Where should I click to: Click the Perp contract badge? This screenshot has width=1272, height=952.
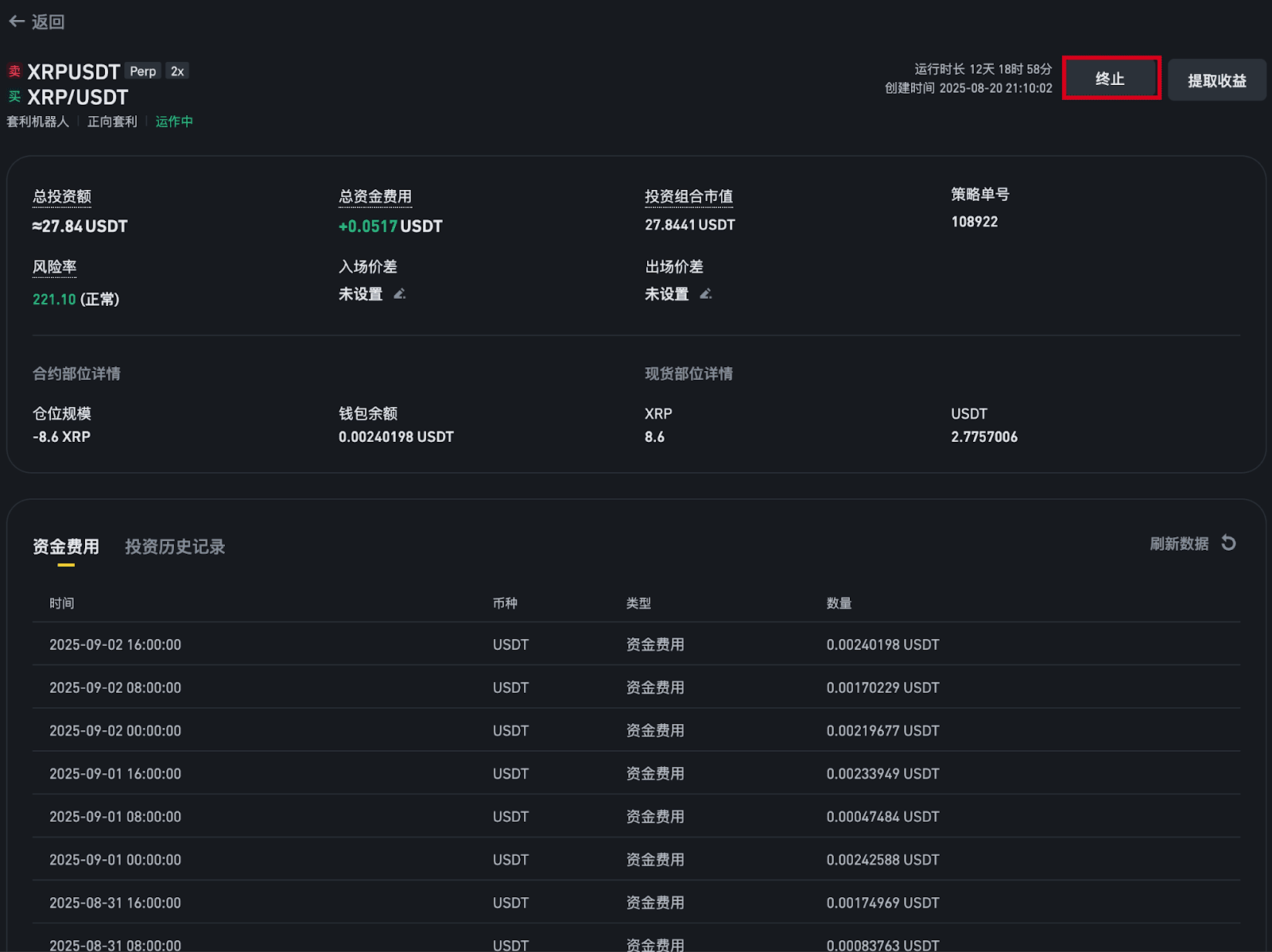click(x=143, y=71)
